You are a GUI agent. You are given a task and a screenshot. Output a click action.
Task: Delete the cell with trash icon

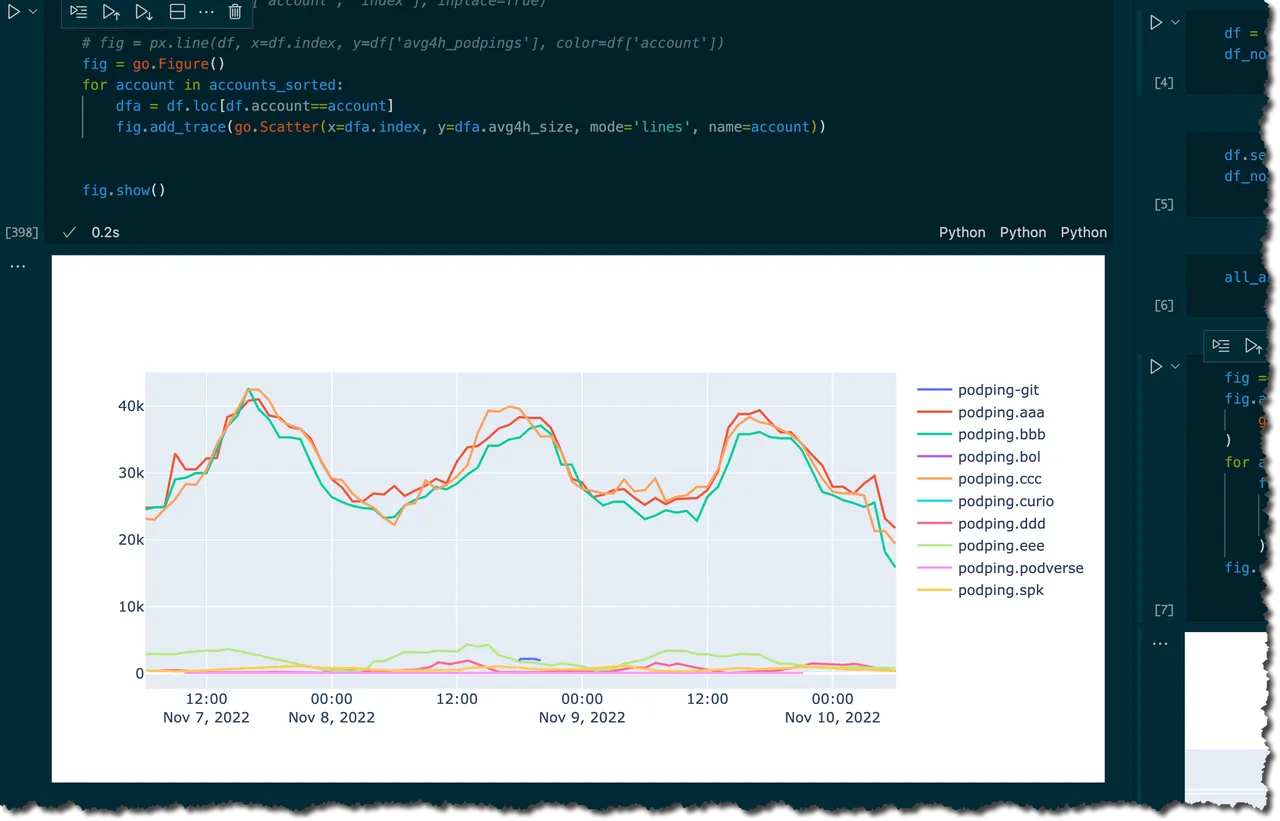tap(235, 12)
